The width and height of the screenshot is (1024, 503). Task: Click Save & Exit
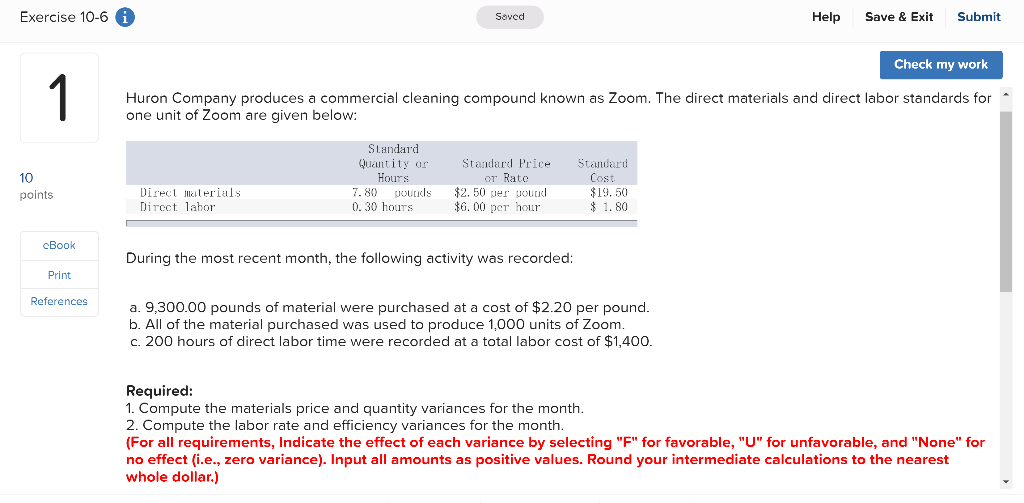(898, 17)
